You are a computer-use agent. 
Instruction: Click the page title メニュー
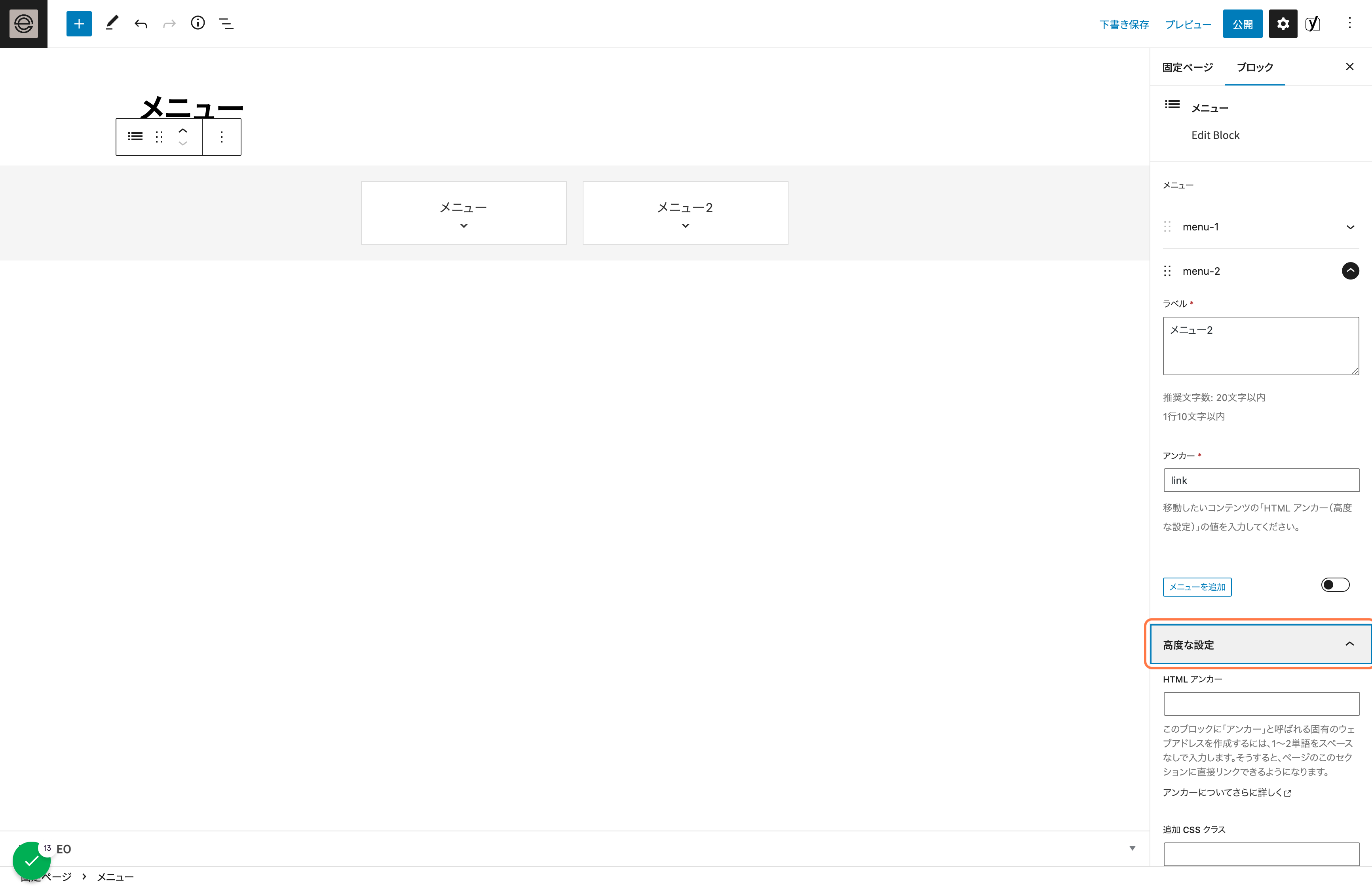(192, 107)
